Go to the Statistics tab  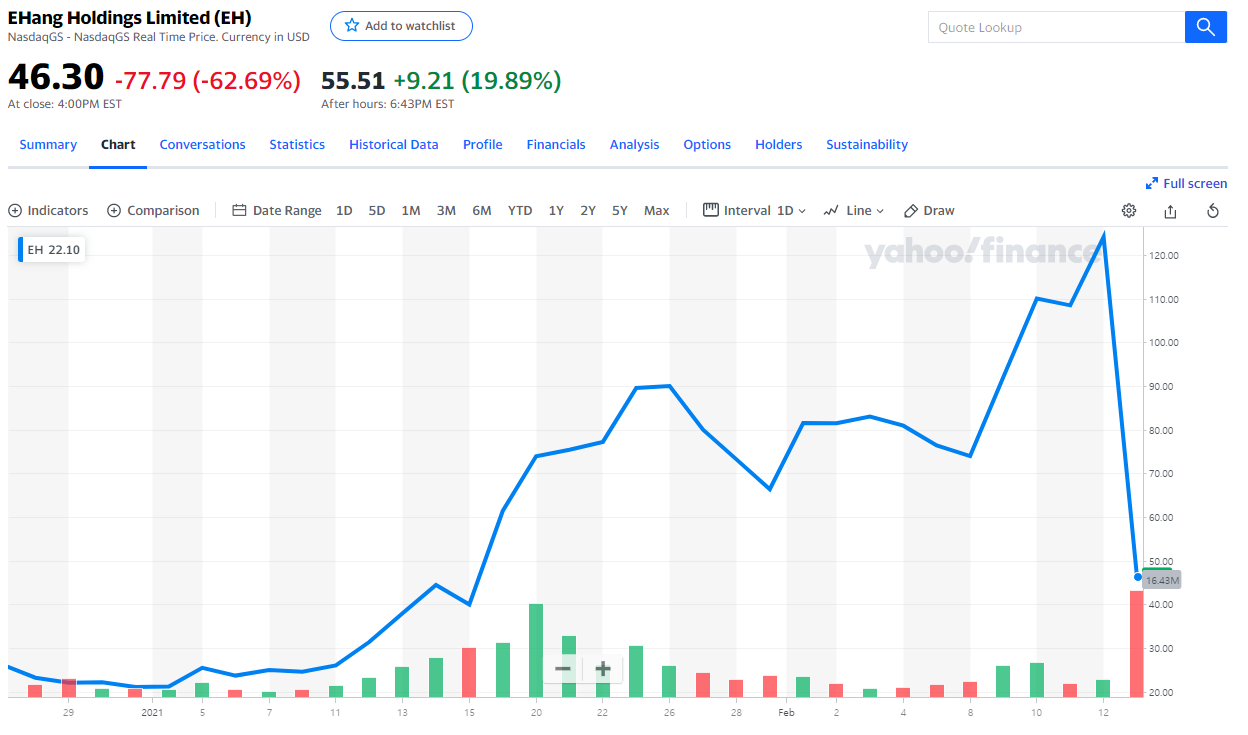pos(297,144)
